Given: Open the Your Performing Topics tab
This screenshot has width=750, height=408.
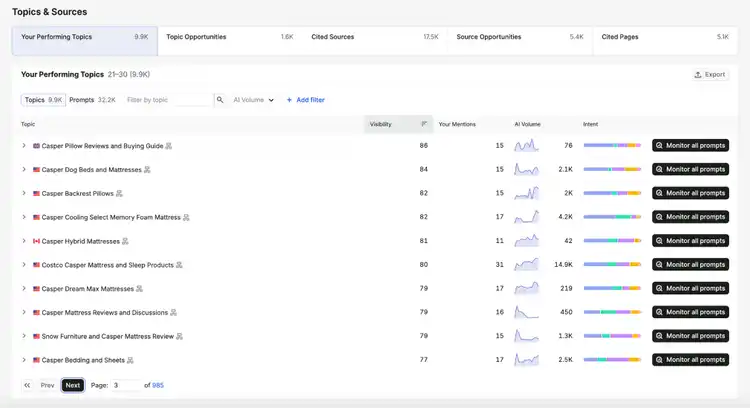Looking at the screenshot, I should tap(85, 41).
